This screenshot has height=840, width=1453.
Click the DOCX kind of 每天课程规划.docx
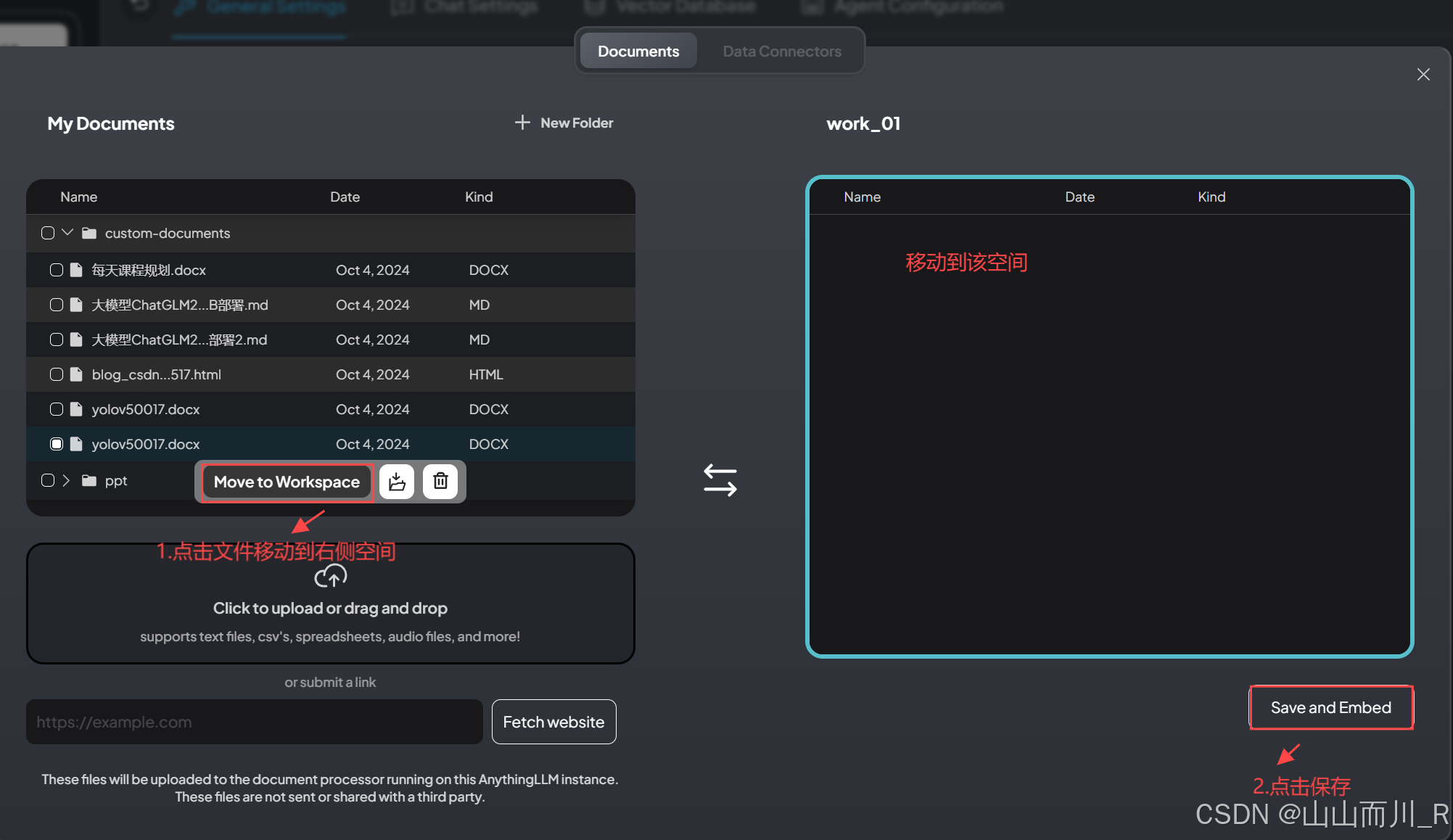(489, 271)
